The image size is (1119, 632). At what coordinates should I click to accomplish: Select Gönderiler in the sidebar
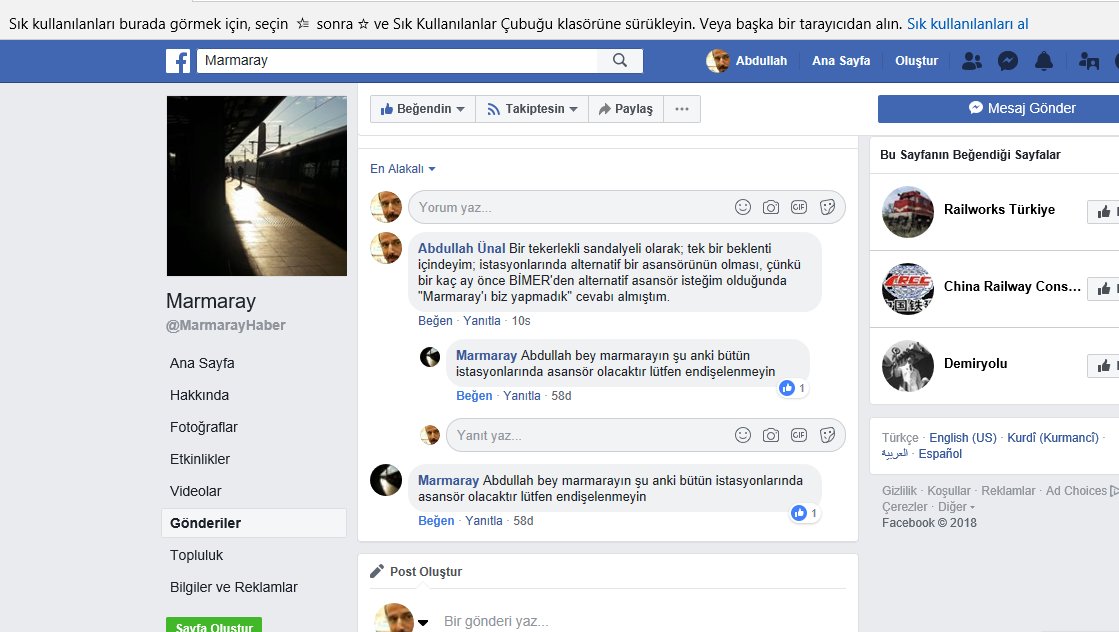click(x=254, y=523)
